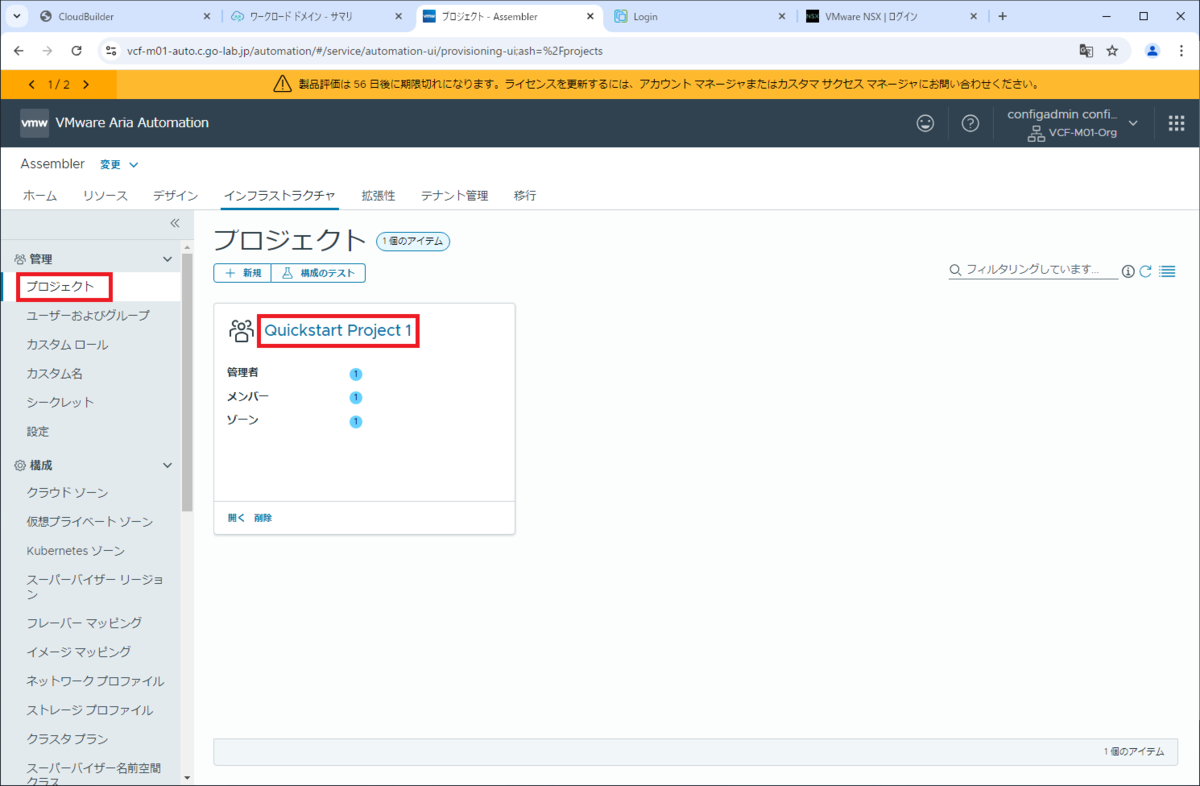Switch to the 移行 tab

pos(525,196)
